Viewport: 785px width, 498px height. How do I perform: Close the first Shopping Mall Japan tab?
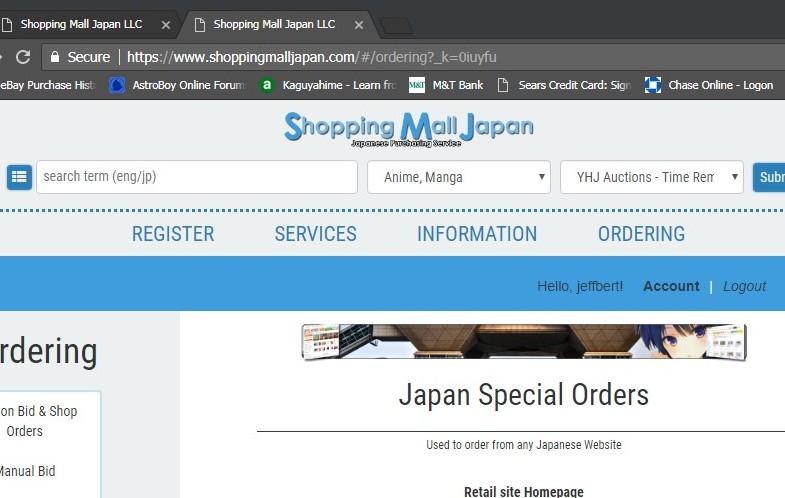point(166,25)
